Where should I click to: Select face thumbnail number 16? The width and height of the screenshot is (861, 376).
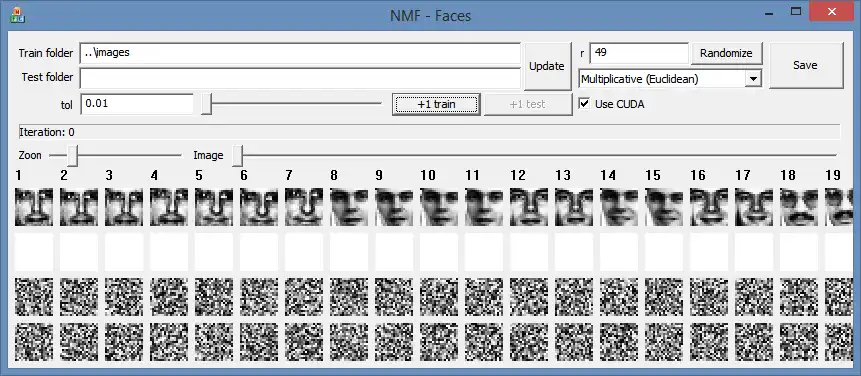709,207
